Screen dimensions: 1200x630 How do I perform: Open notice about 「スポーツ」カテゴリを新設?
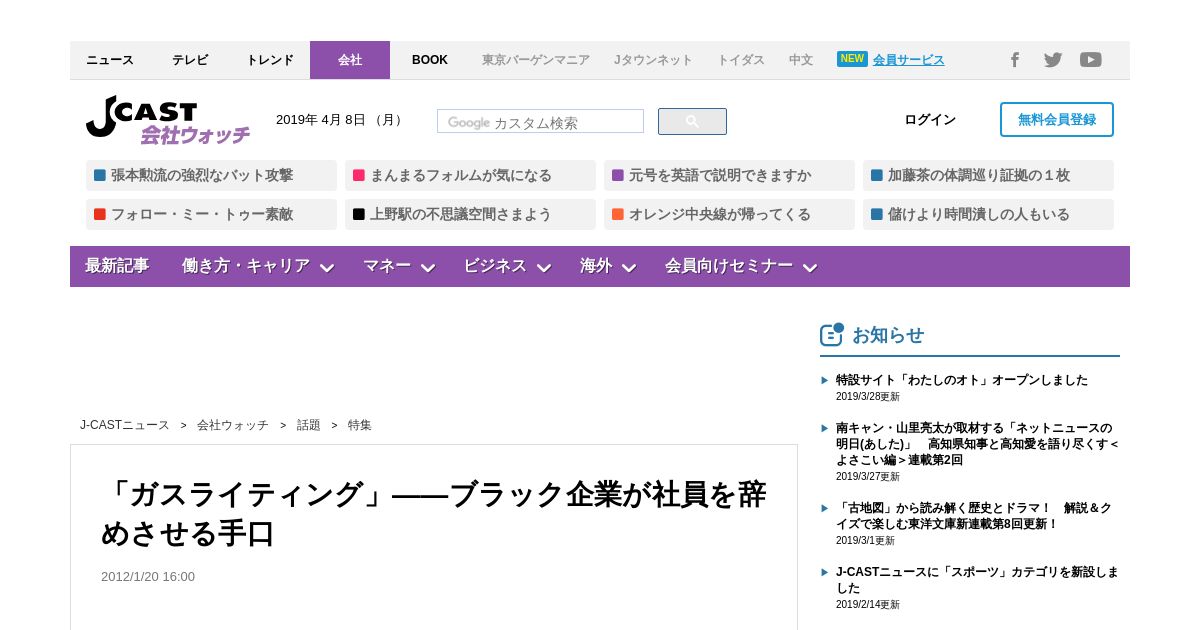pos(977,580)
